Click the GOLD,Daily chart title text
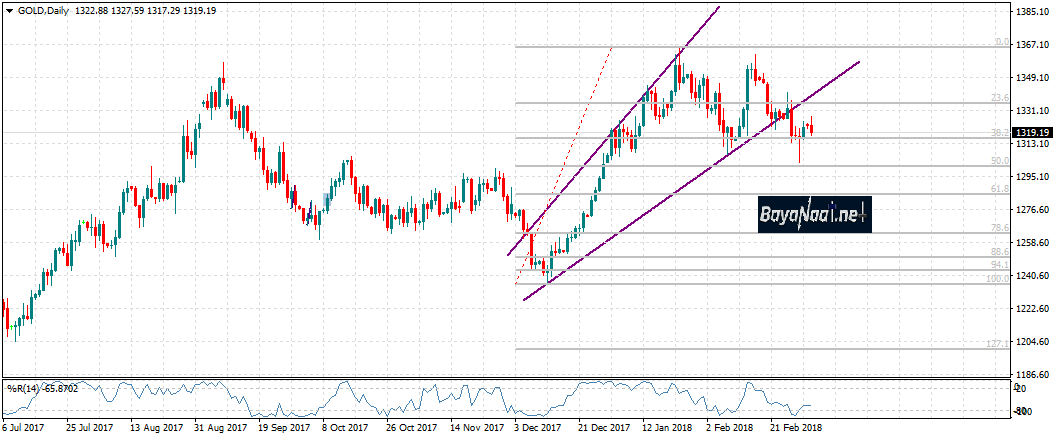This screenshot has height=439, width=1053. pyautogui.click(x=41, y=8)
